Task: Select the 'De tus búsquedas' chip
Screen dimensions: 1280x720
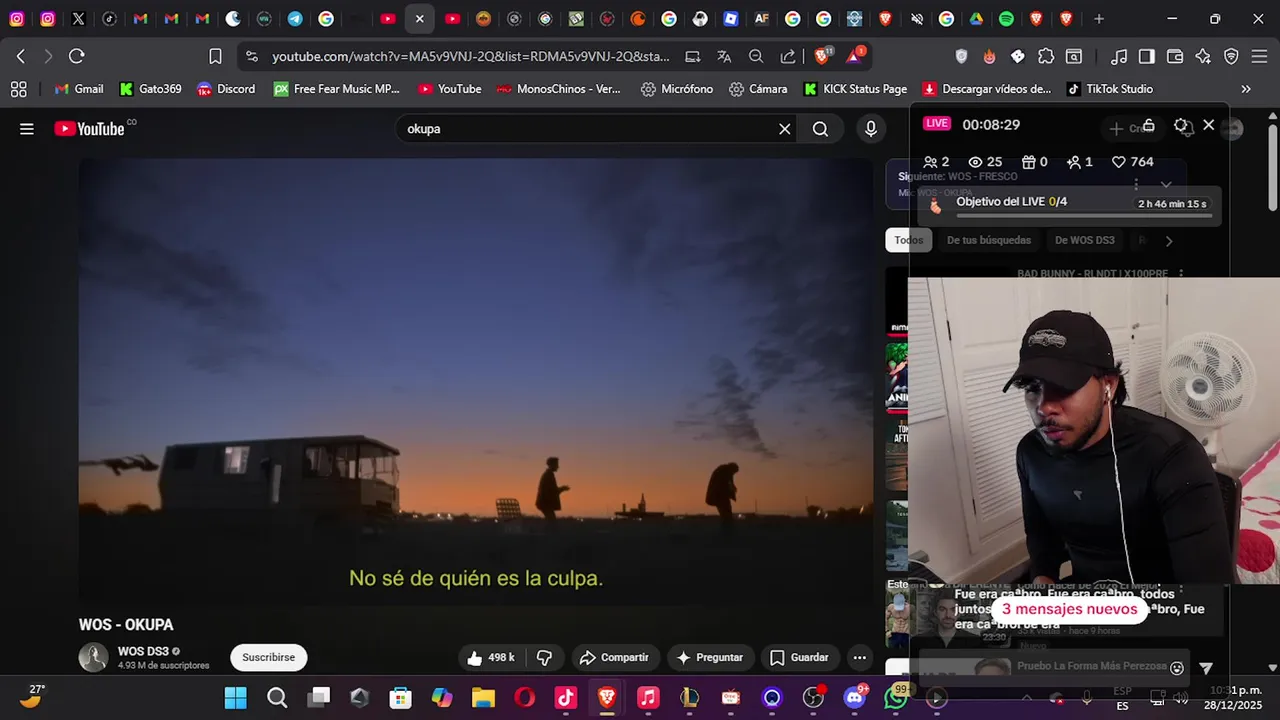Action: (989, 240)
